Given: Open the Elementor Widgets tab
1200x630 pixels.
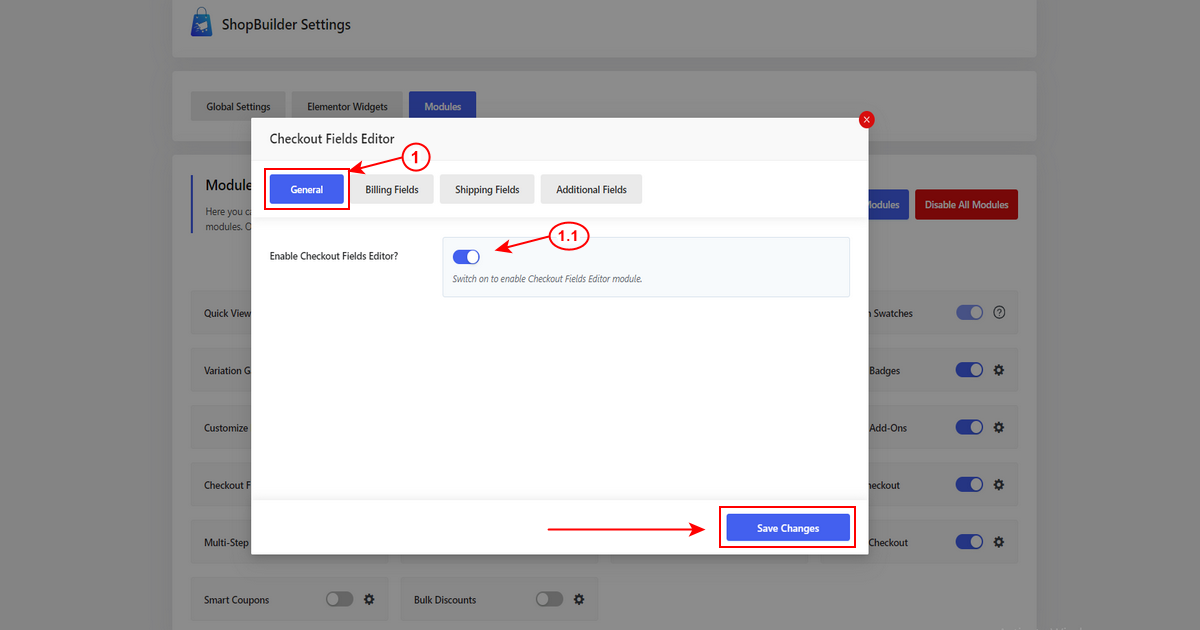Looking at the screenshot, I should coord(348,107).
